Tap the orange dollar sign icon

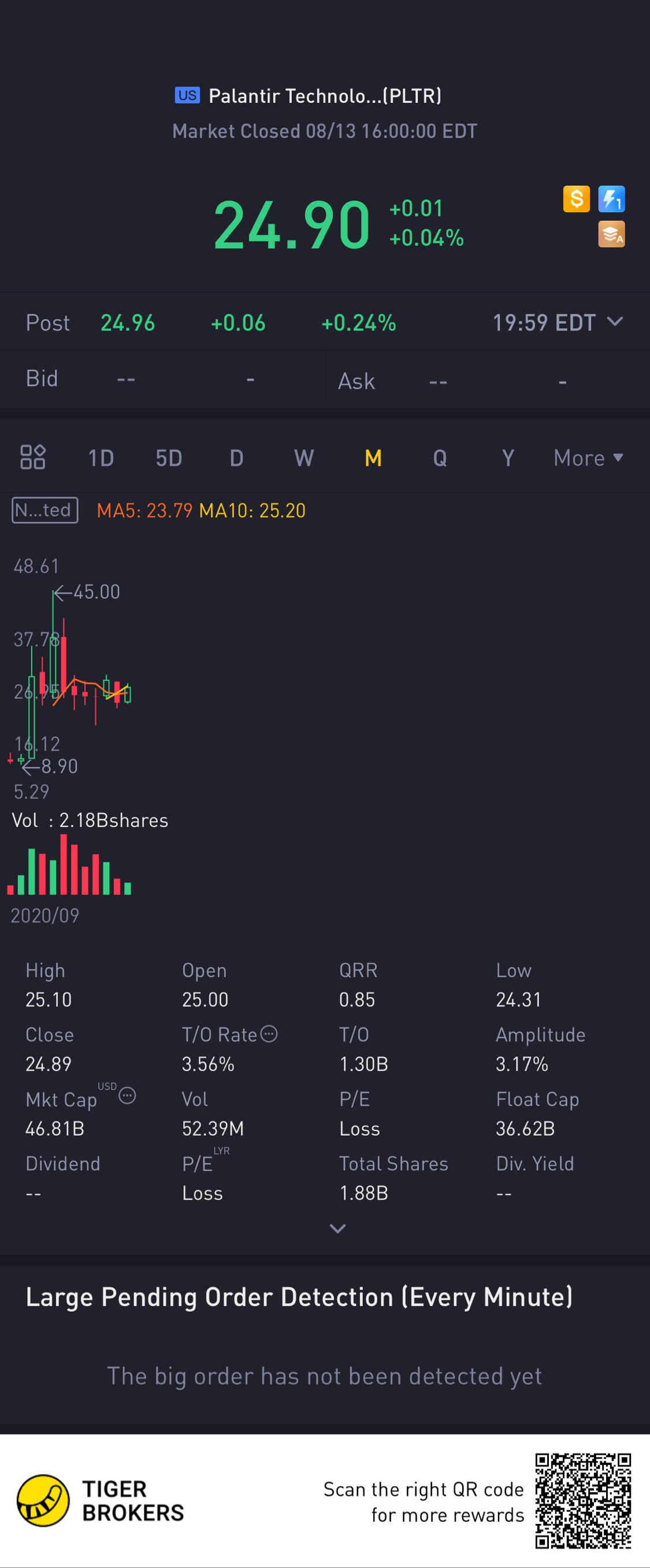click(x=577, y=199)
